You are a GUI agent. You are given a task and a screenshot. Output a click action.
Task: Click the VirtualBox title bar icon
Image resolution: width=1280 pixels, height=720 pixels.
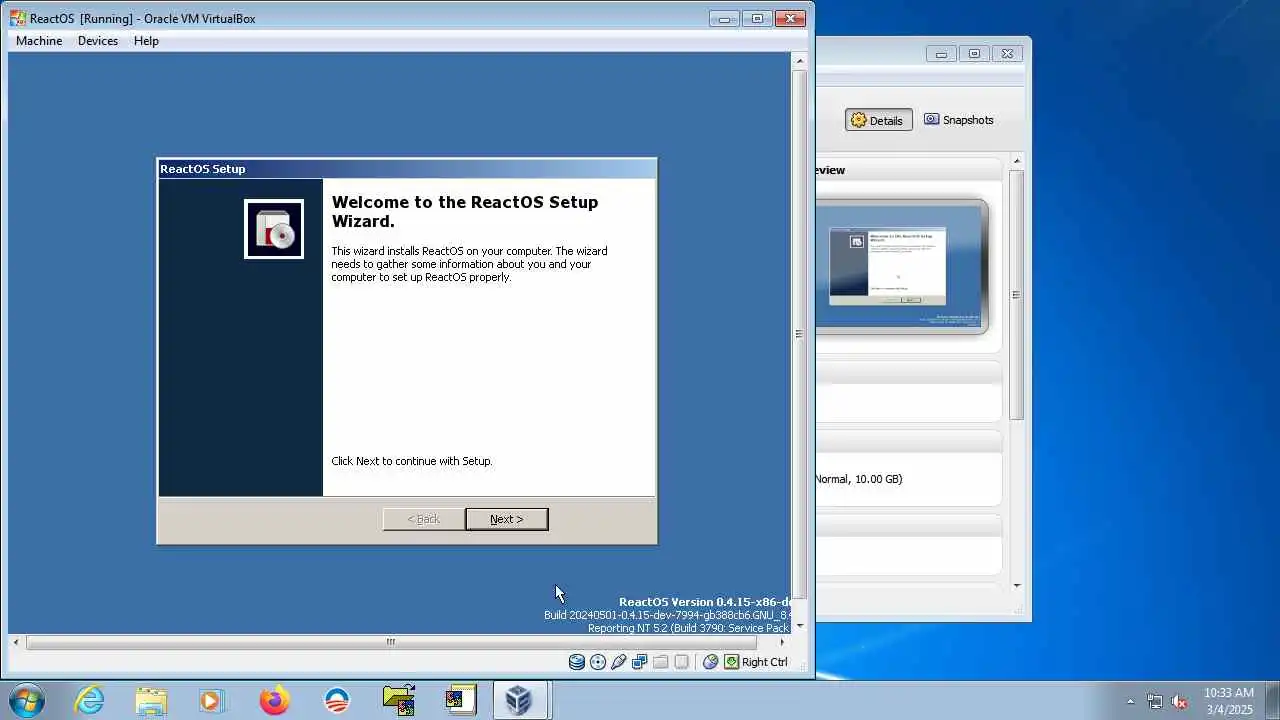point(18,18)
